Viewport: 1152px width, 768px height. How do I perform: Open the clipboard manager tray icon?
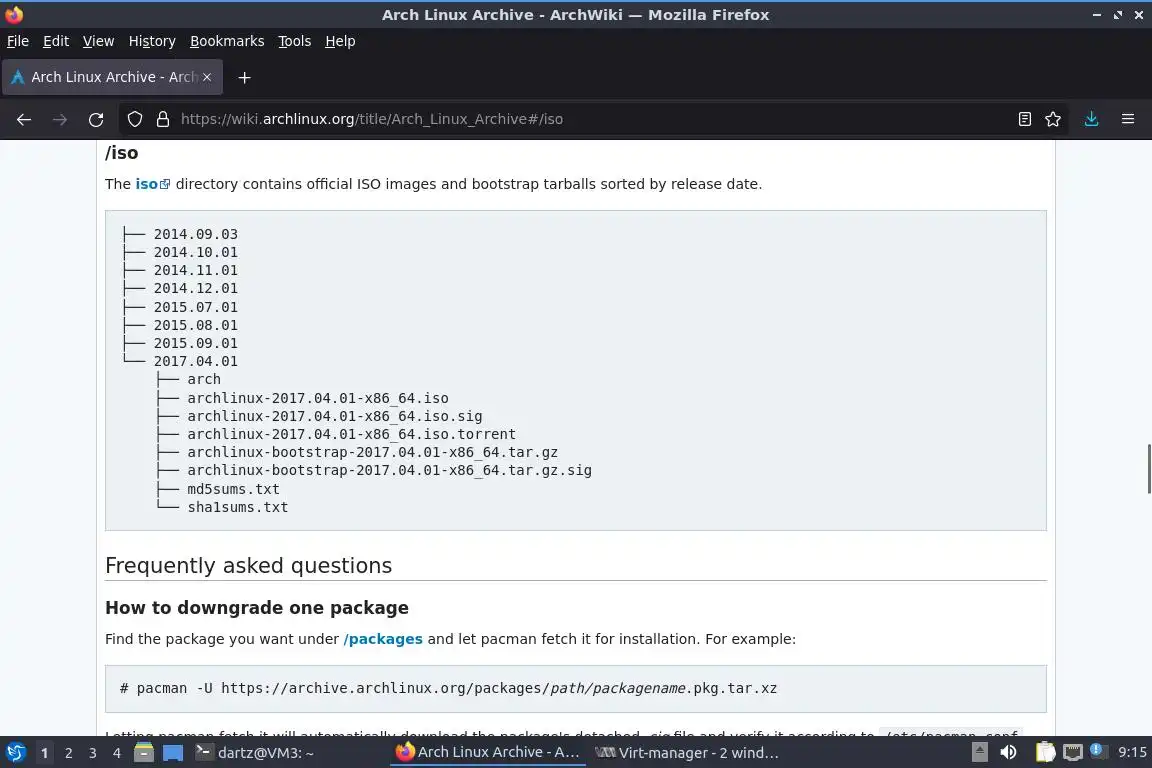(1045, 753)
